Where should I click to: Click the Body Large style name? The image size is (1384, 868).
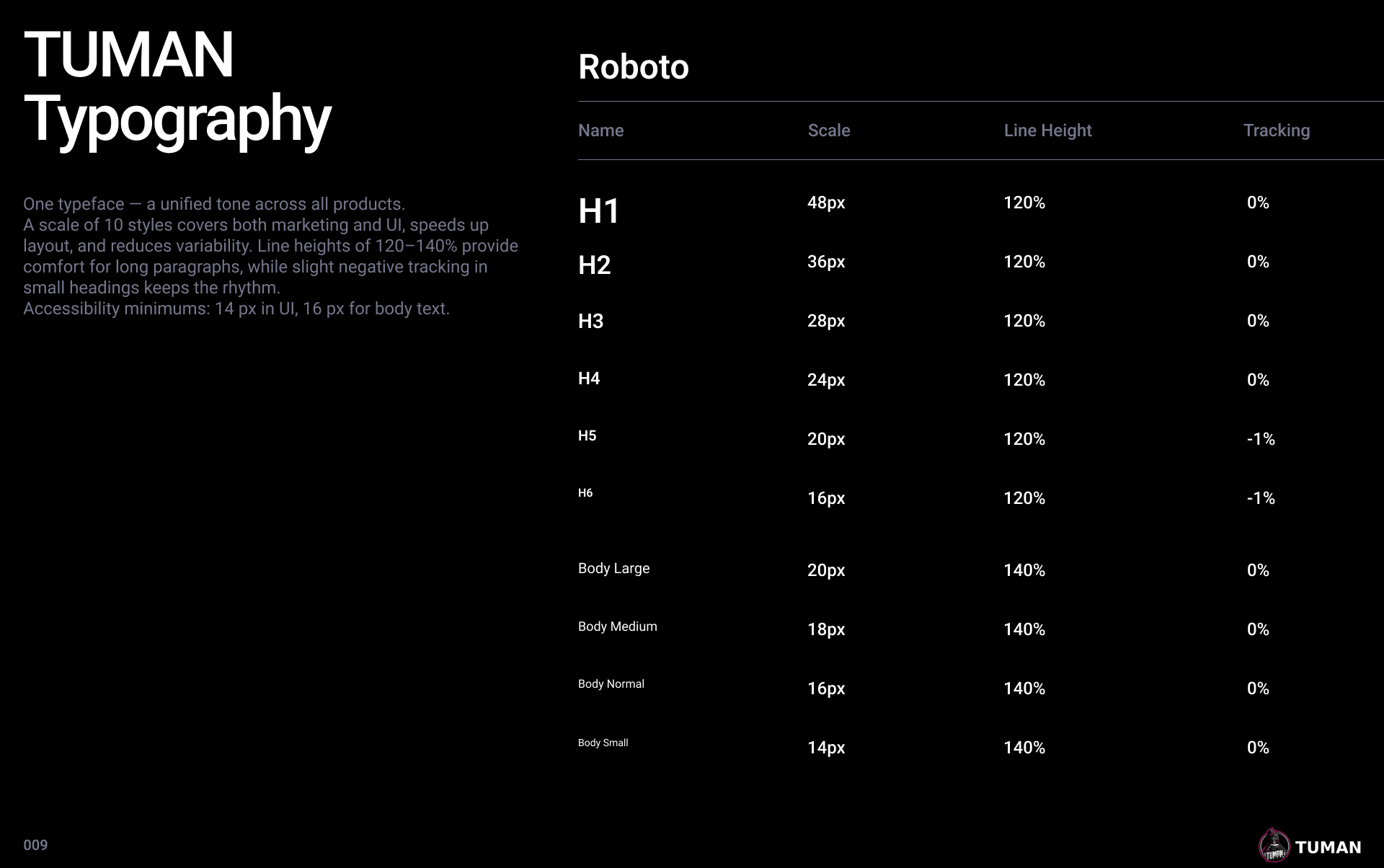click(x=613, y=568)
